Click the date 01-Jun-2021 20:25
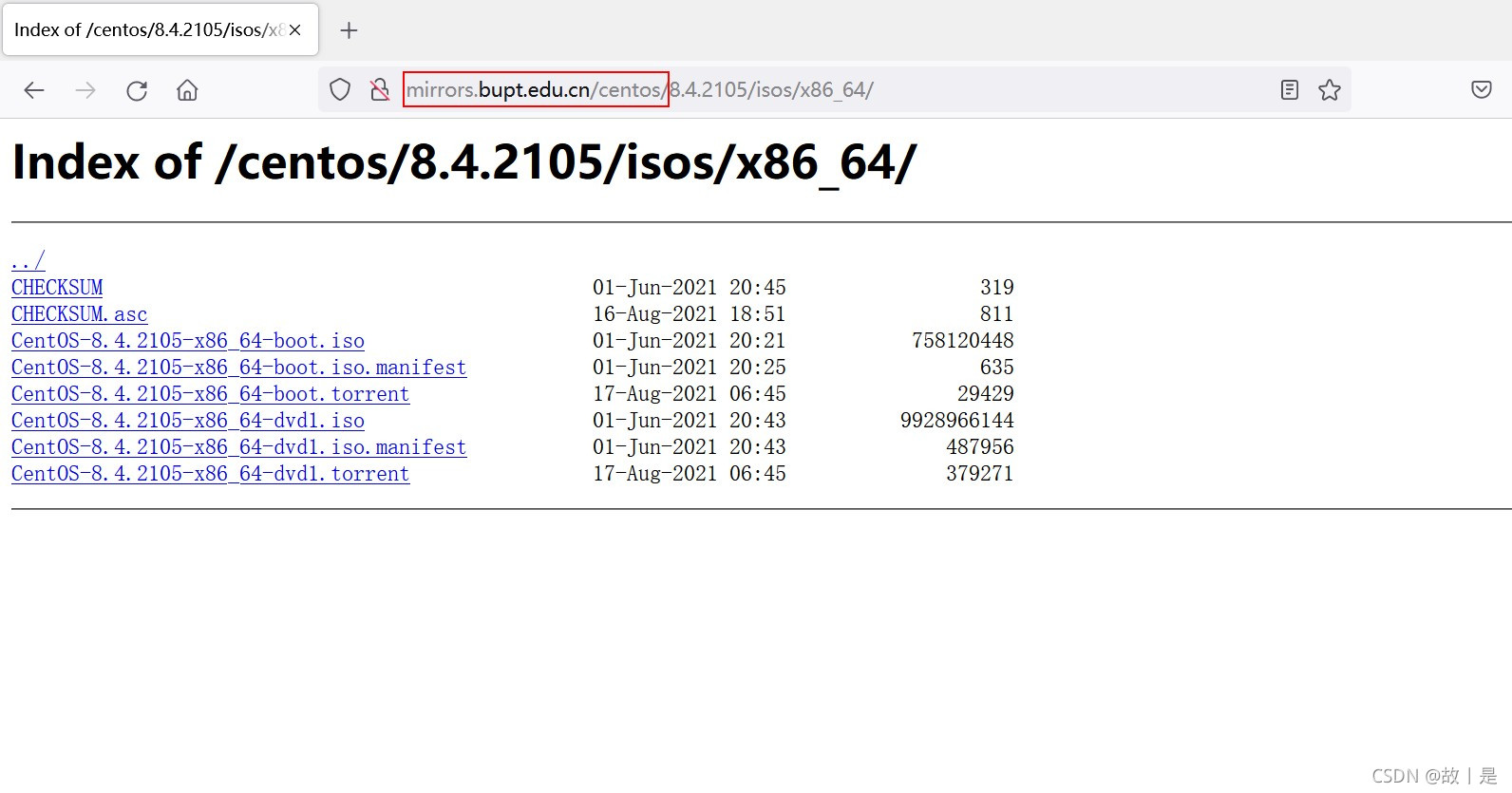The height and width of the screenshot is (793, 1512). pyautogui.click(x=690, y=367)
